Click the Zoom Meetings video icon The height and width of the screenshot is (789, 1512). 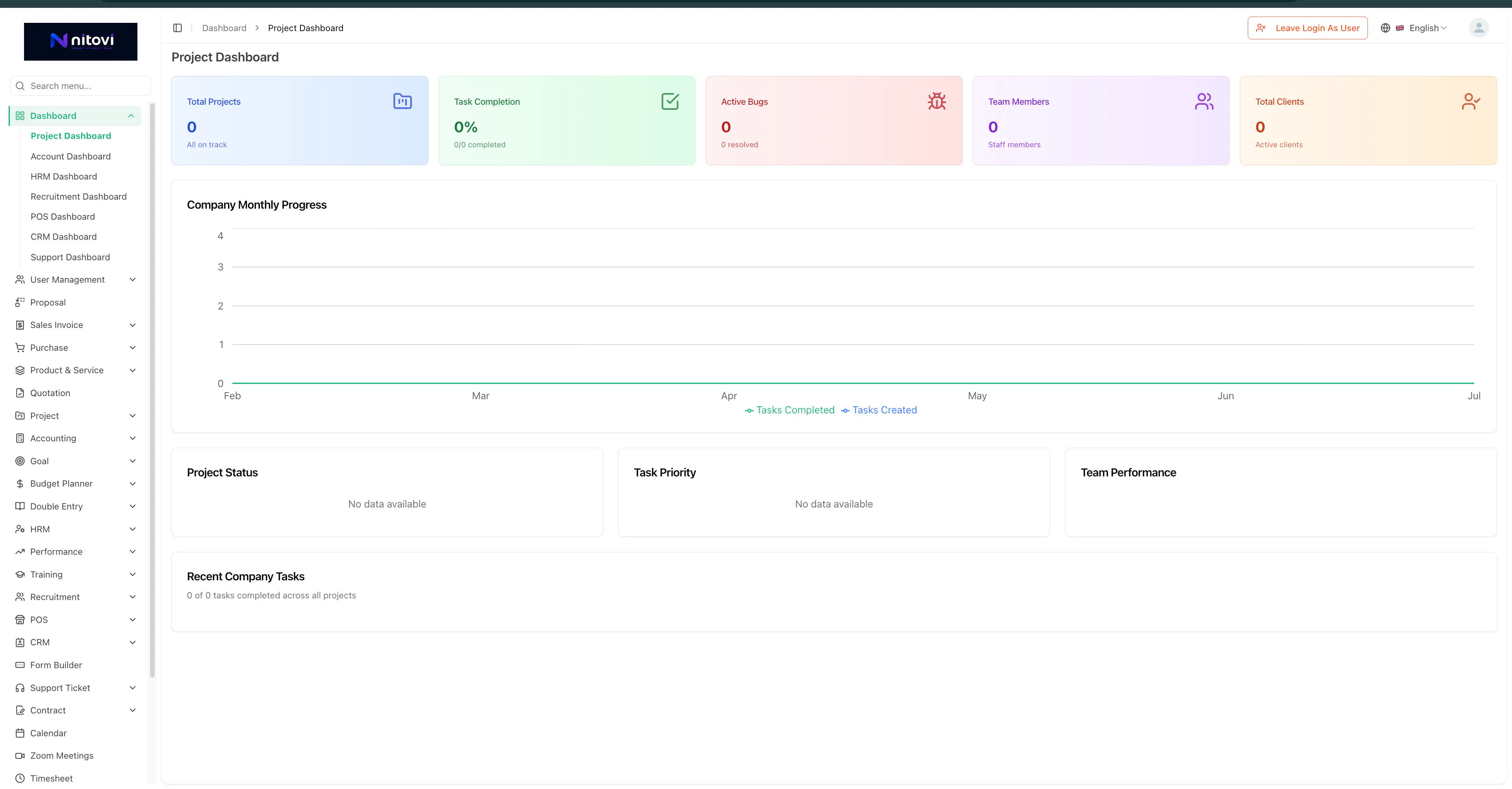click(x=20, y=756)
